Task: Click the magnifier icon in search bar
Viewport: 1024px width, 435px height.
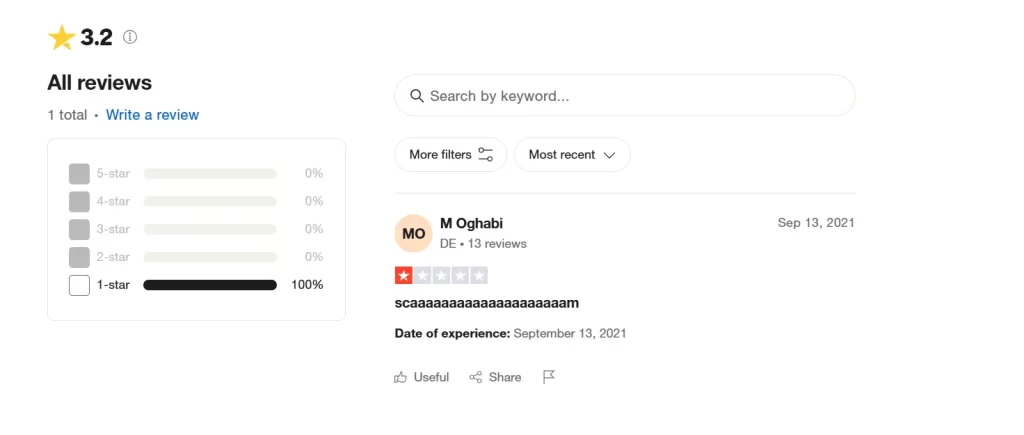Action: tap(417, 96)
